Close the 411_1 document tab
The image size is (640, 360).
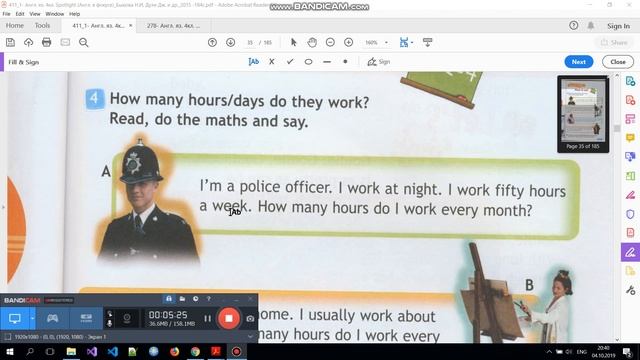pos(131,25)
